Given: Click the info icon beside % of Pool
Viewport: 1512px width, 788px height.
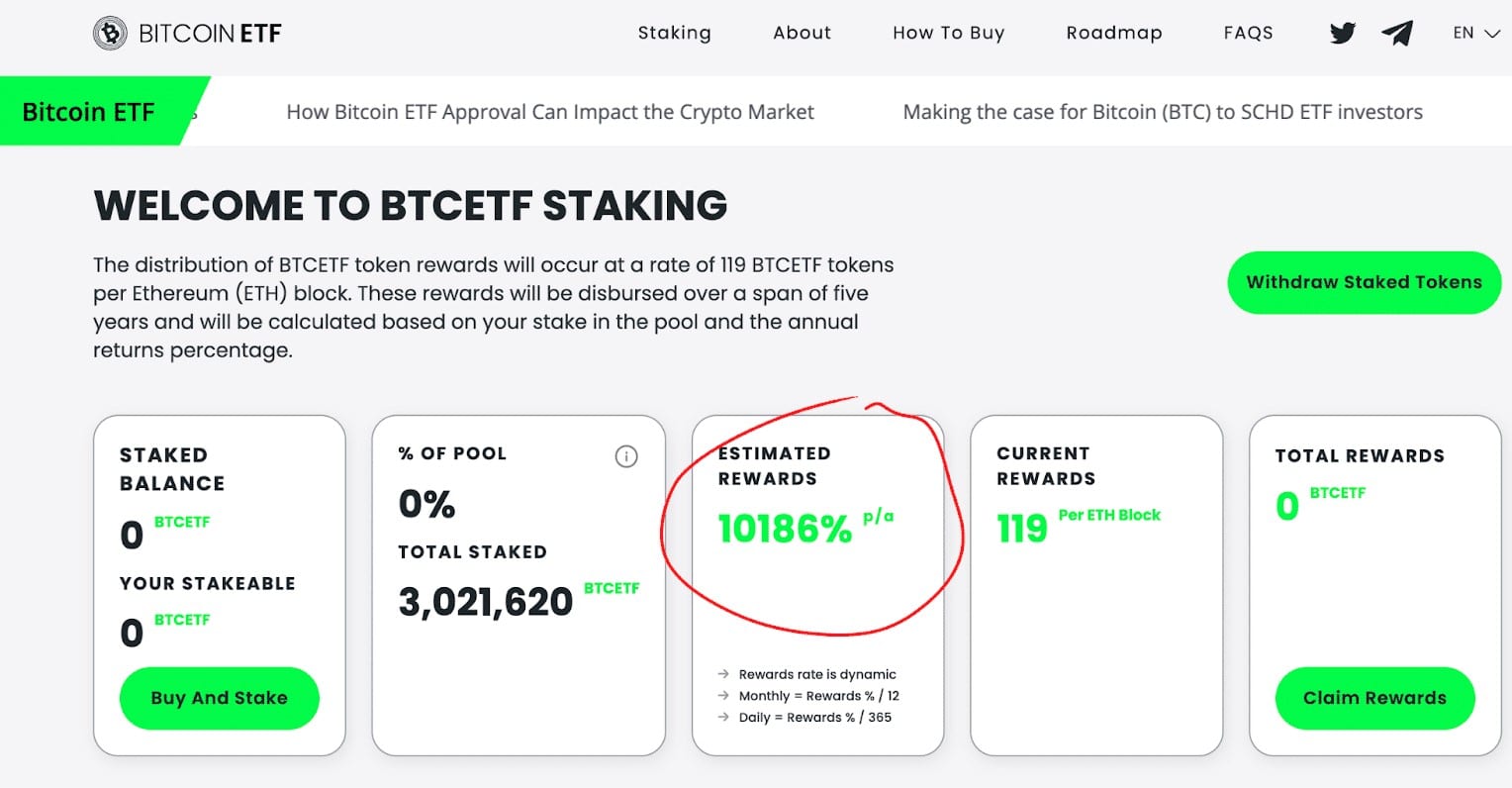Looking at the screenshot, I should click(x=626, y=456).
